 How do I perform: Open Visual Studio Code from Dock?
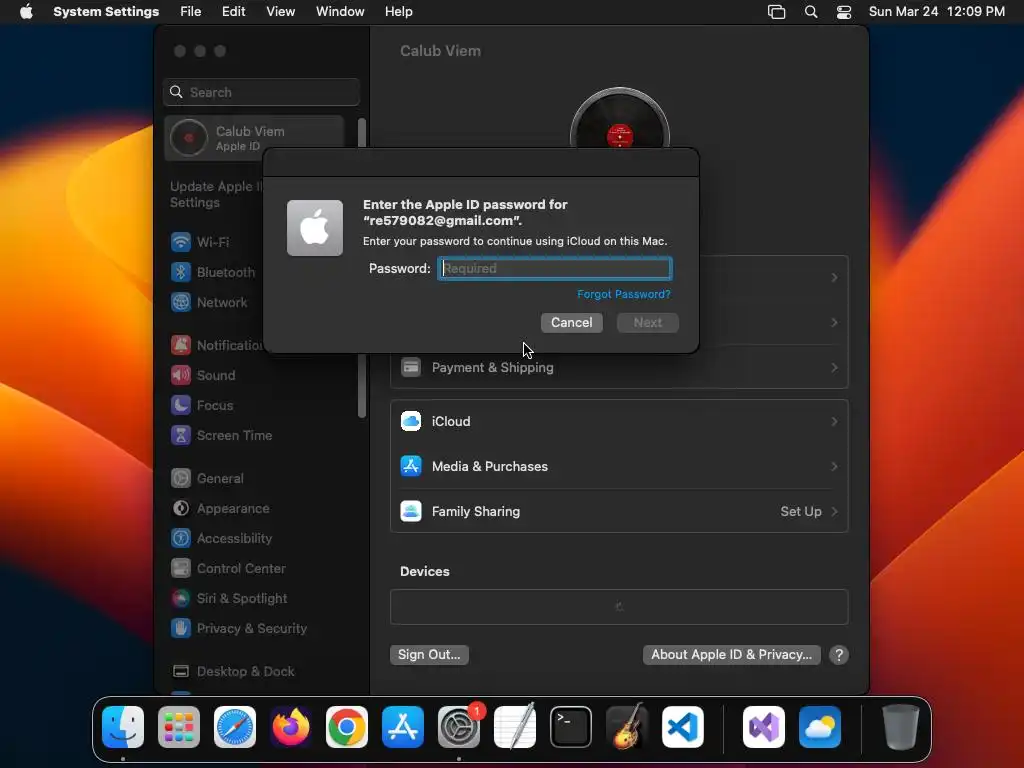coord(683,727)
